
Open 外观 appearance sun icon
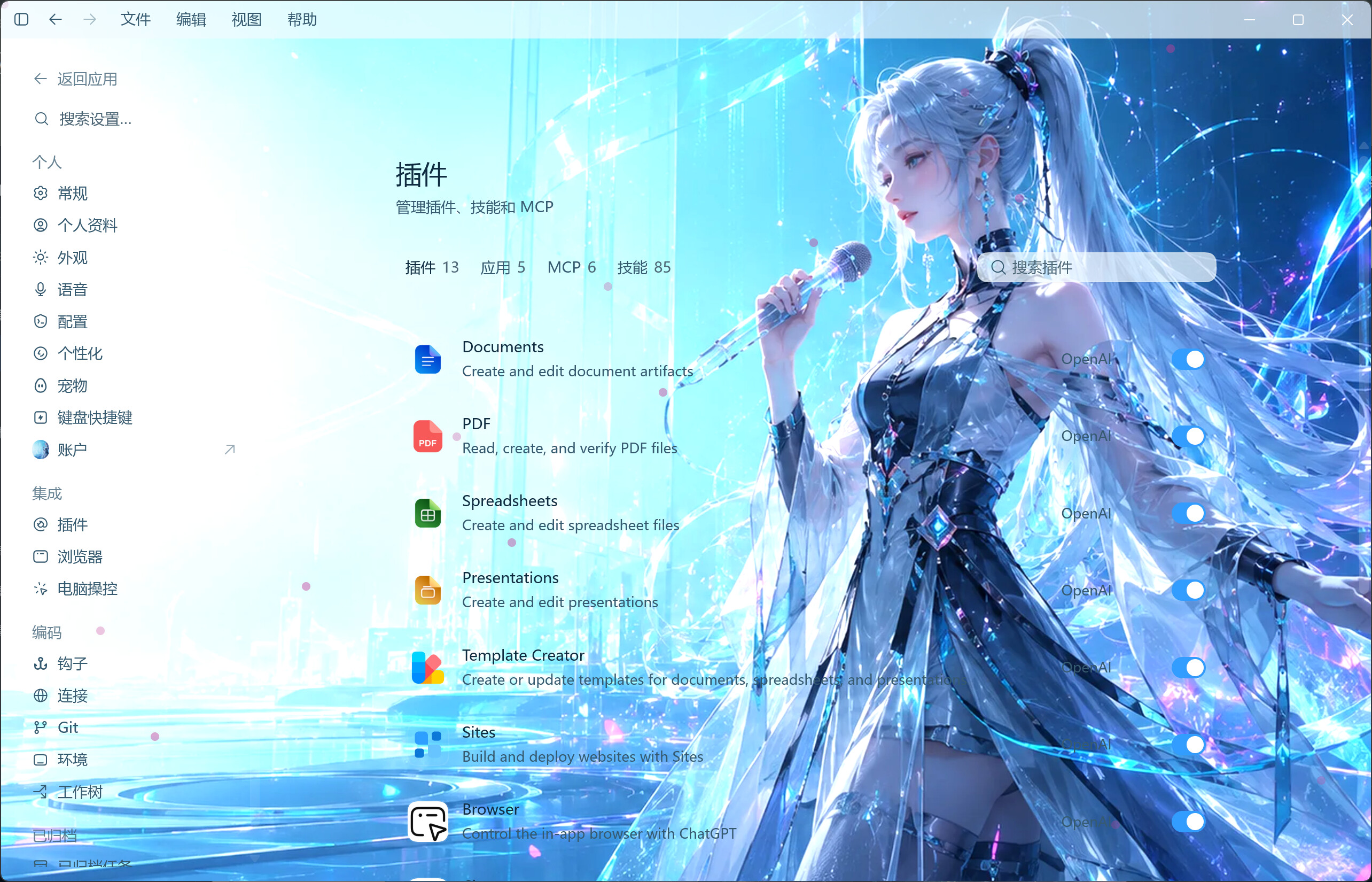coord(40,258)
